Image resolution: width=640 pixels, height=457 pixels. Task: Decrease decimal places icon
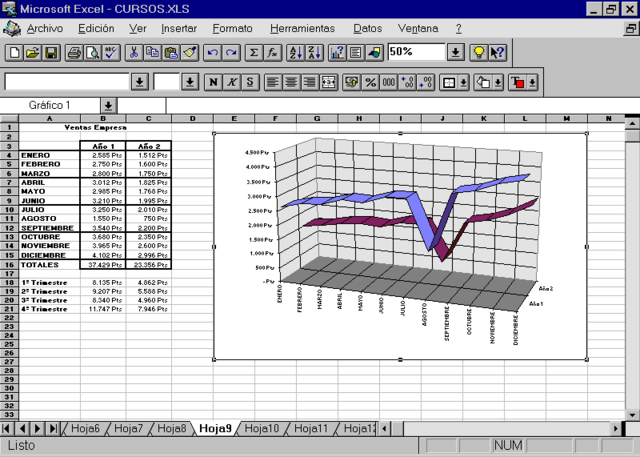pyautogui.click(x=426, y=82)
